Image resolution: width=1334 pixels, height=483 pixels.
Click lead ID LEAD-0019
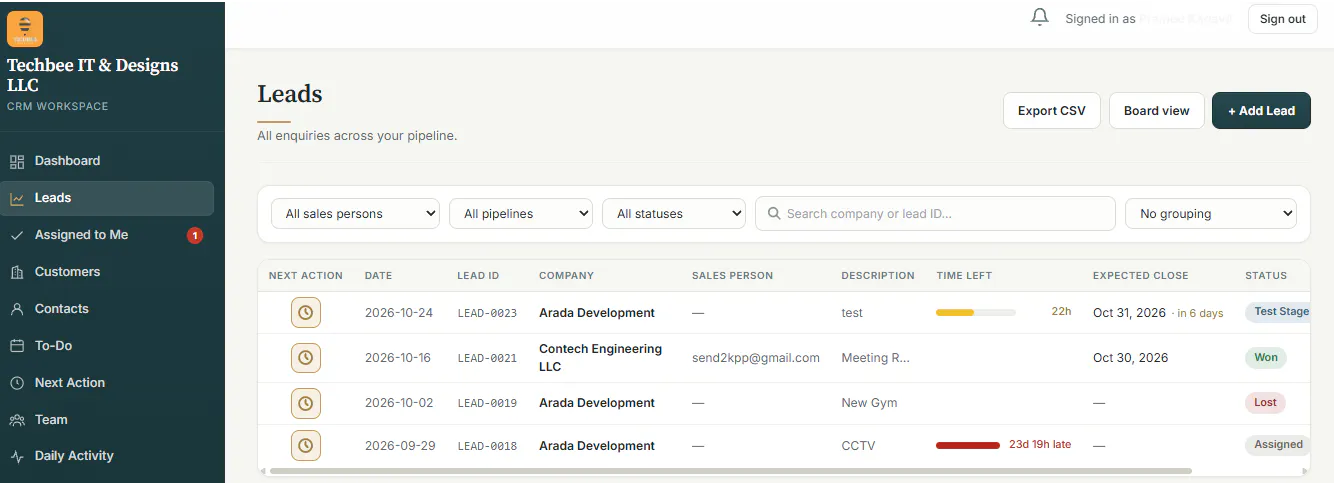(487, 404)
